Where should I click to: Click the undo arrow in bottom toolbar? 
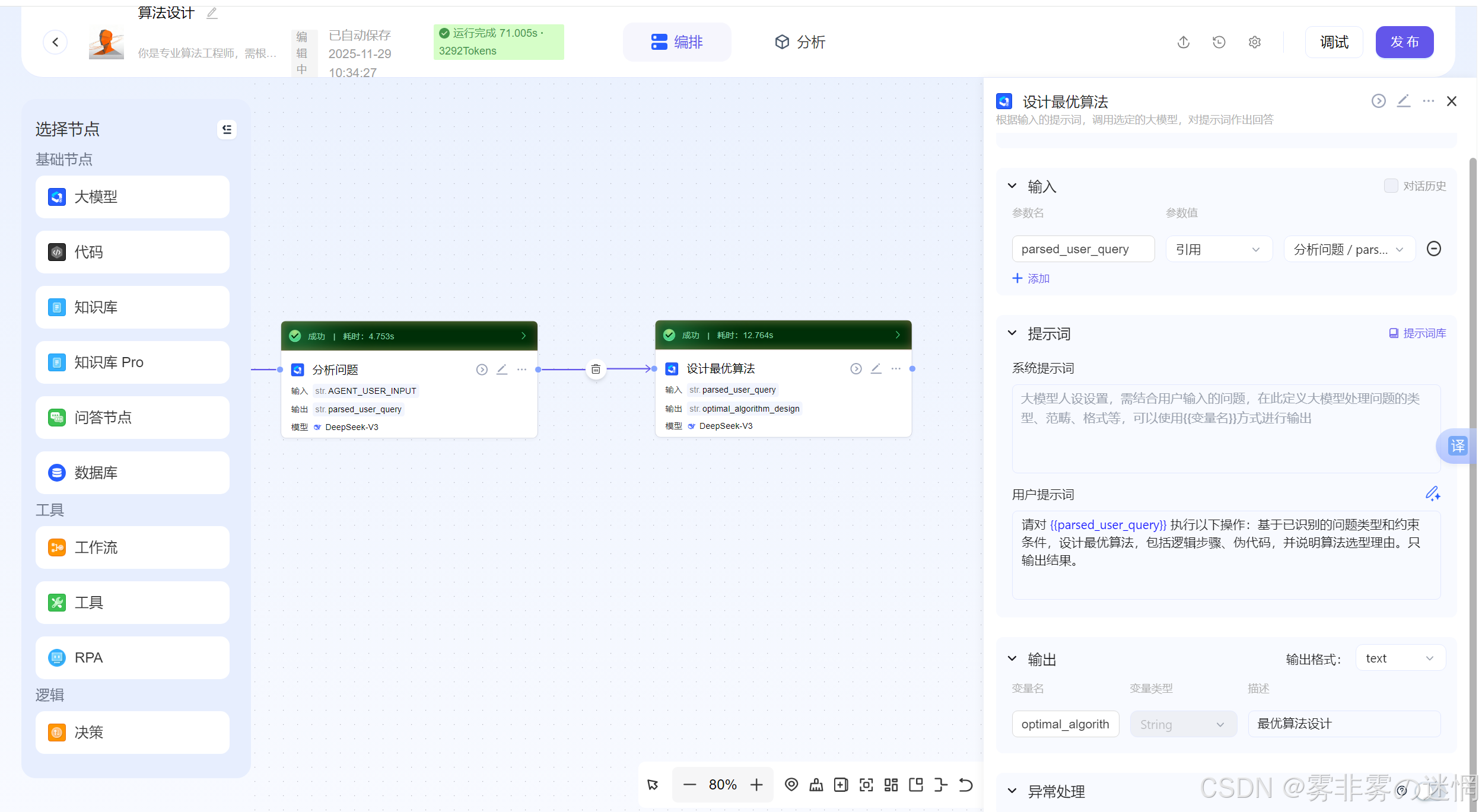pyautogui.click(x=966, y=785)
